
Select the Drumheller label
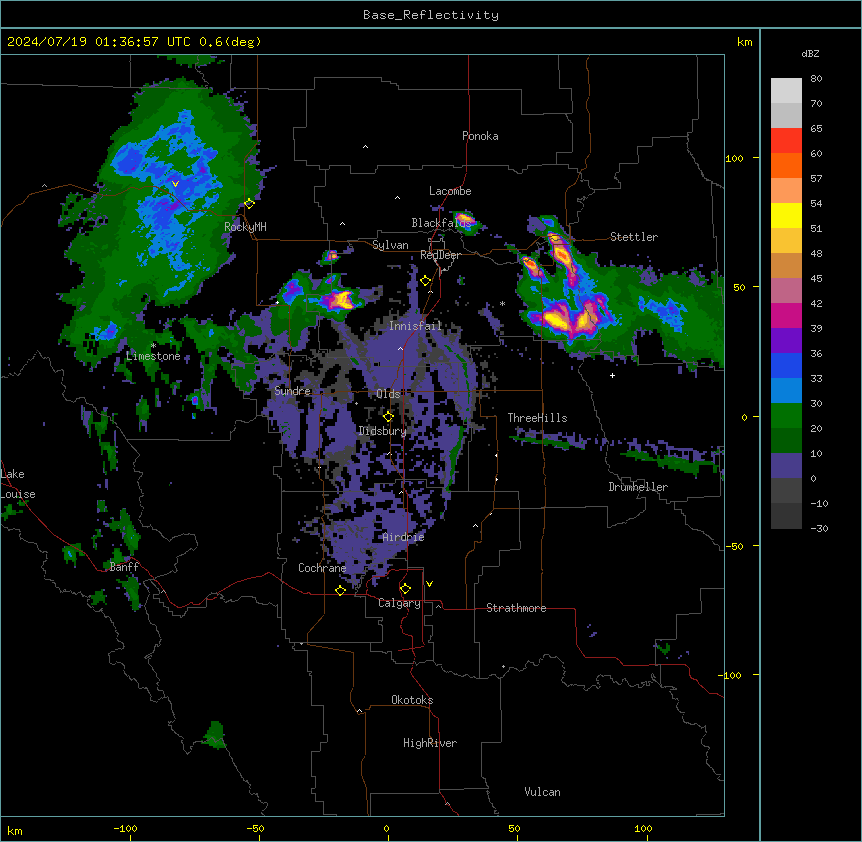pyautogui.click(x=638, y=487)
